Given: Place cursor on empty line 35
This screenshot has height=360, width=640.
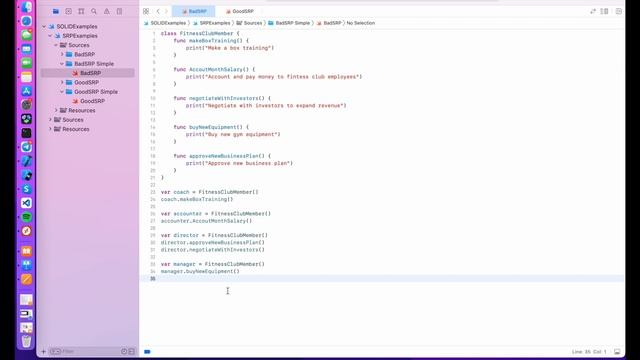Looking at the screenshot, I should click(x=382, y=279).
